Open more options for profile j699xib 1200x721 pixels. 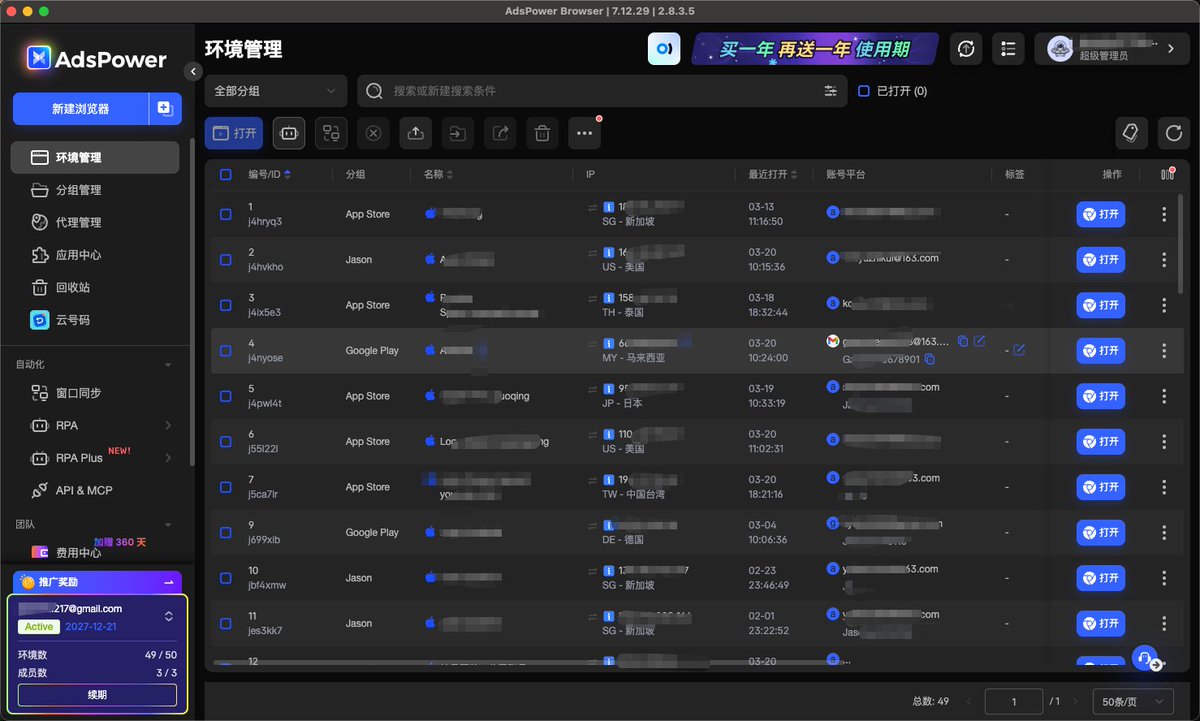pos(1164,532)
